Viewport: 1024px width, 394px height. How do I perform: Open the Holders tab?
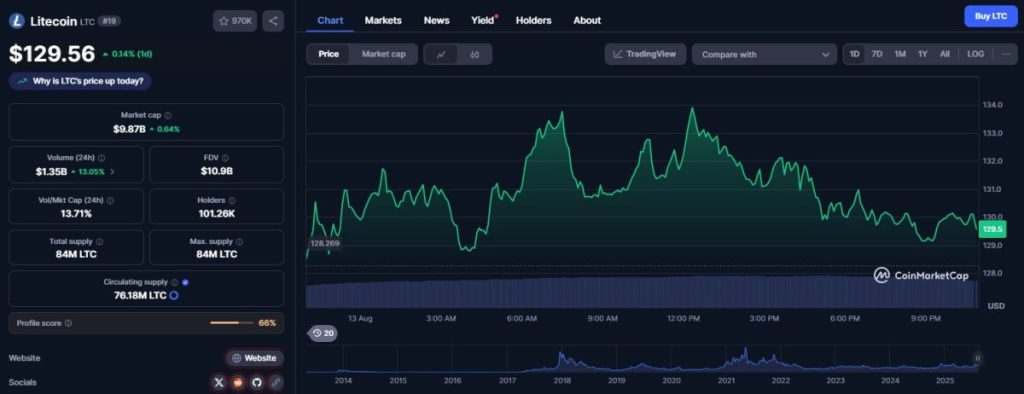pyautogui.click(x=534, y=20)
